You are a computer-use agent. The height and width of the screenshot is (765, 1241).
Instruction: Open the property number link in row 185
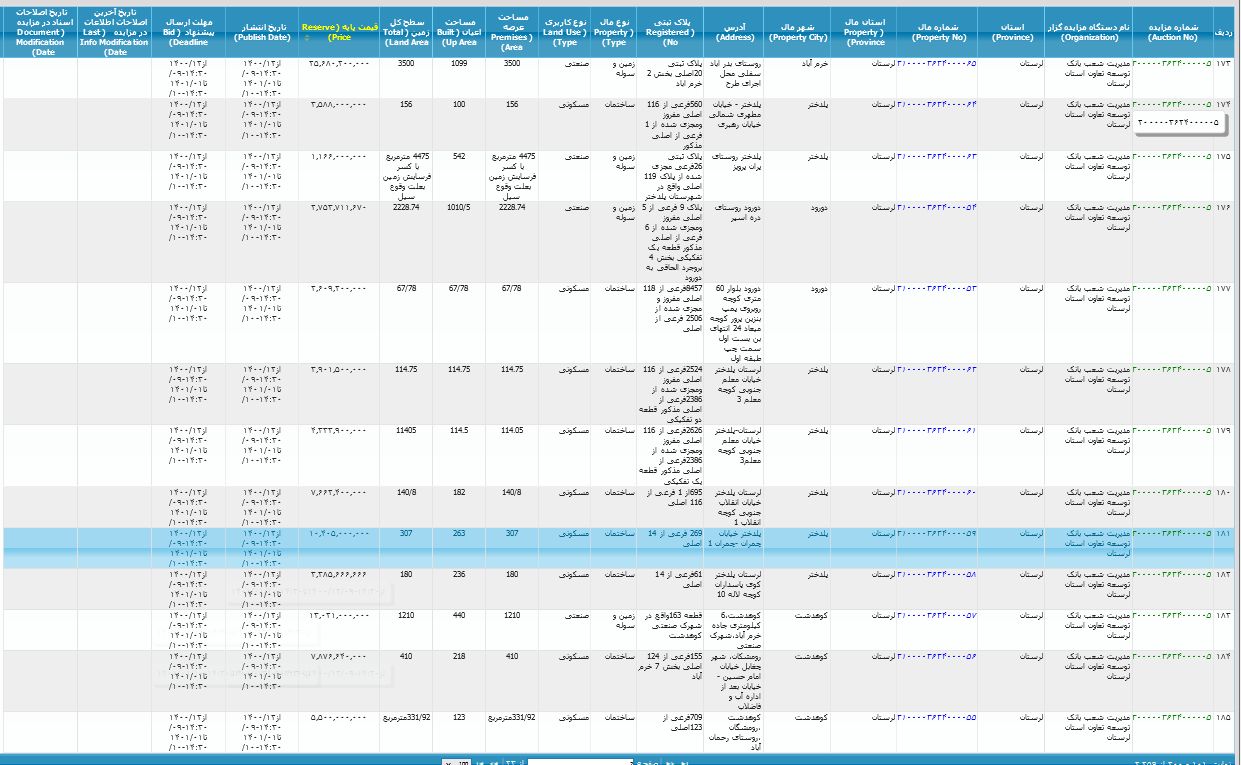click(x=936, y=718)
